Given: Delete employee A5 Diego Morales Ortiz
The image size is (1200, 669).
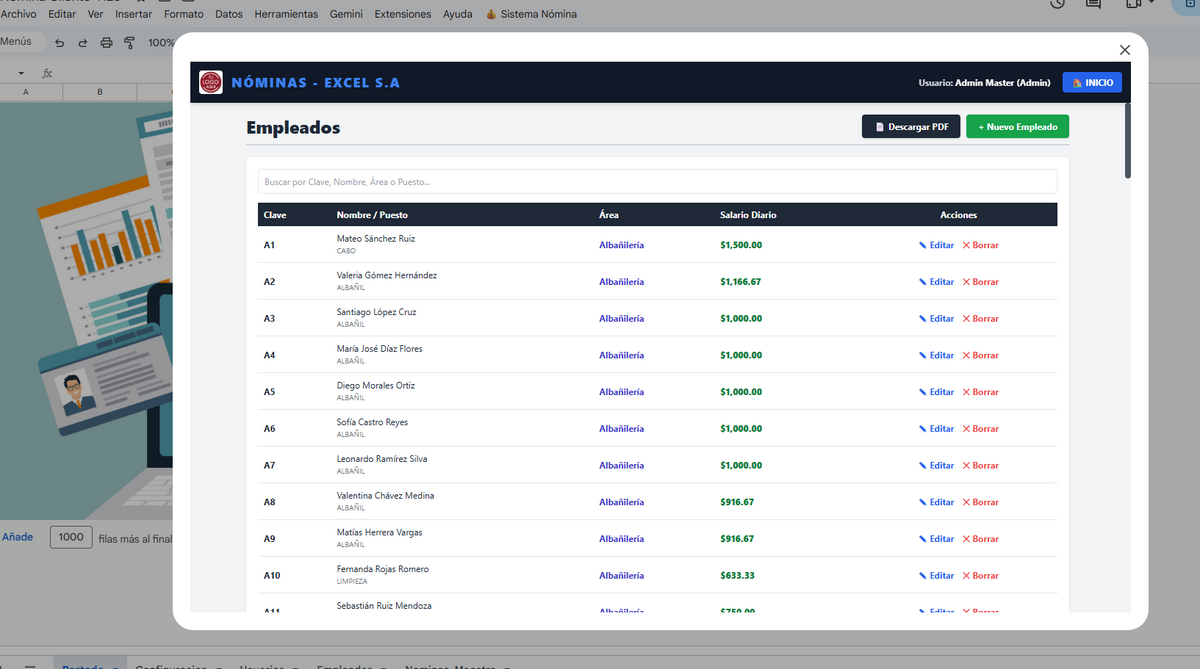Looking at the screenshot, I should point(980,392).
